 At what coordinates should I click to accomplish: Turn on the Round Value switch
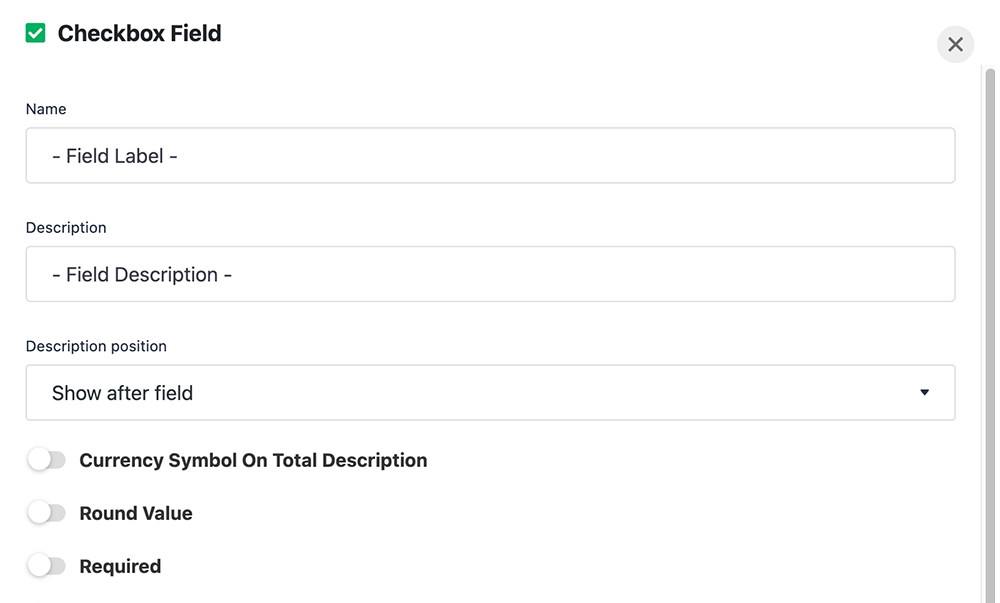pyautogui.click(x=47, y=512)
